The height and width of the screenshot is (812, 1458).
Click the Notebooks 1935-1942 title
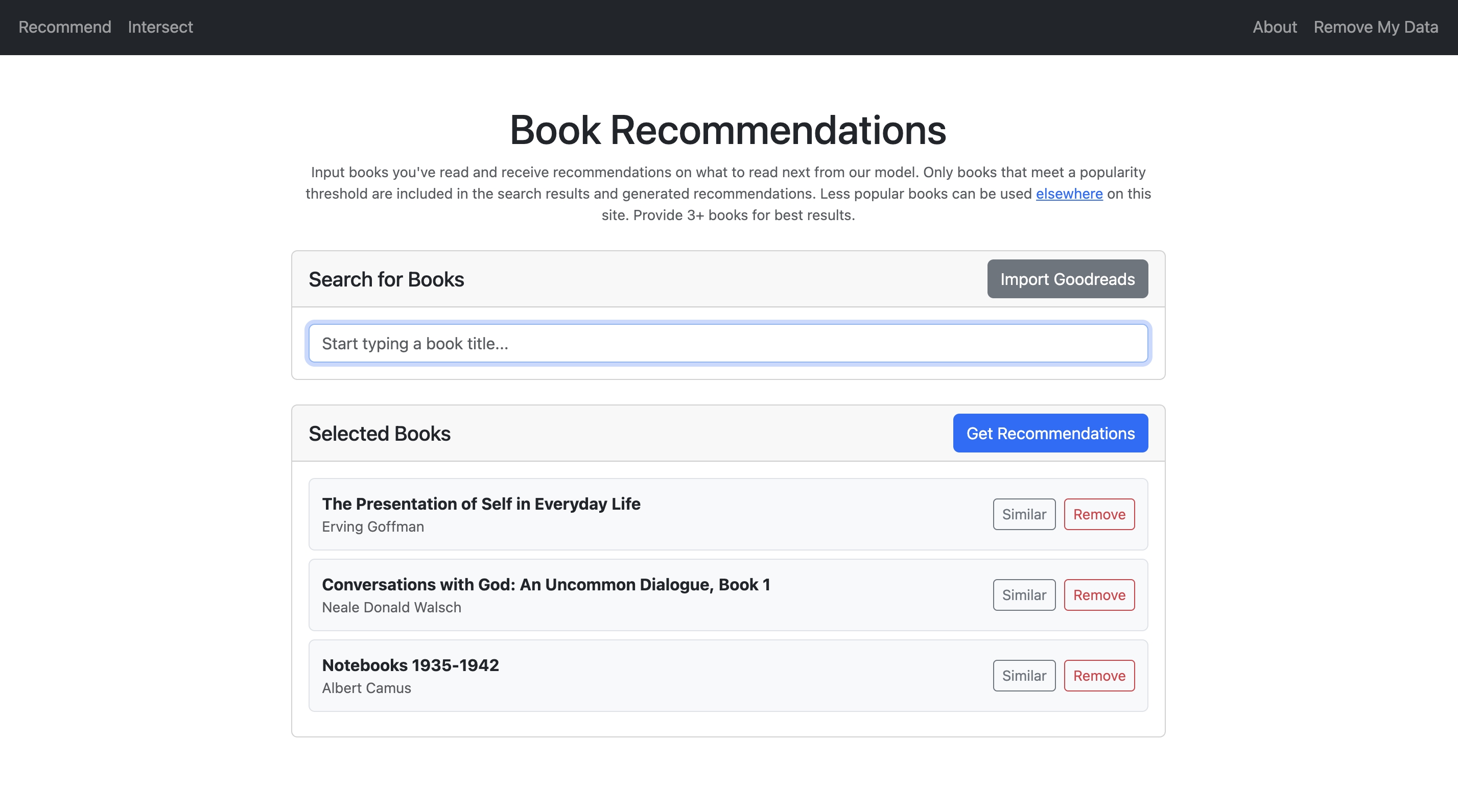coord(410,665)
